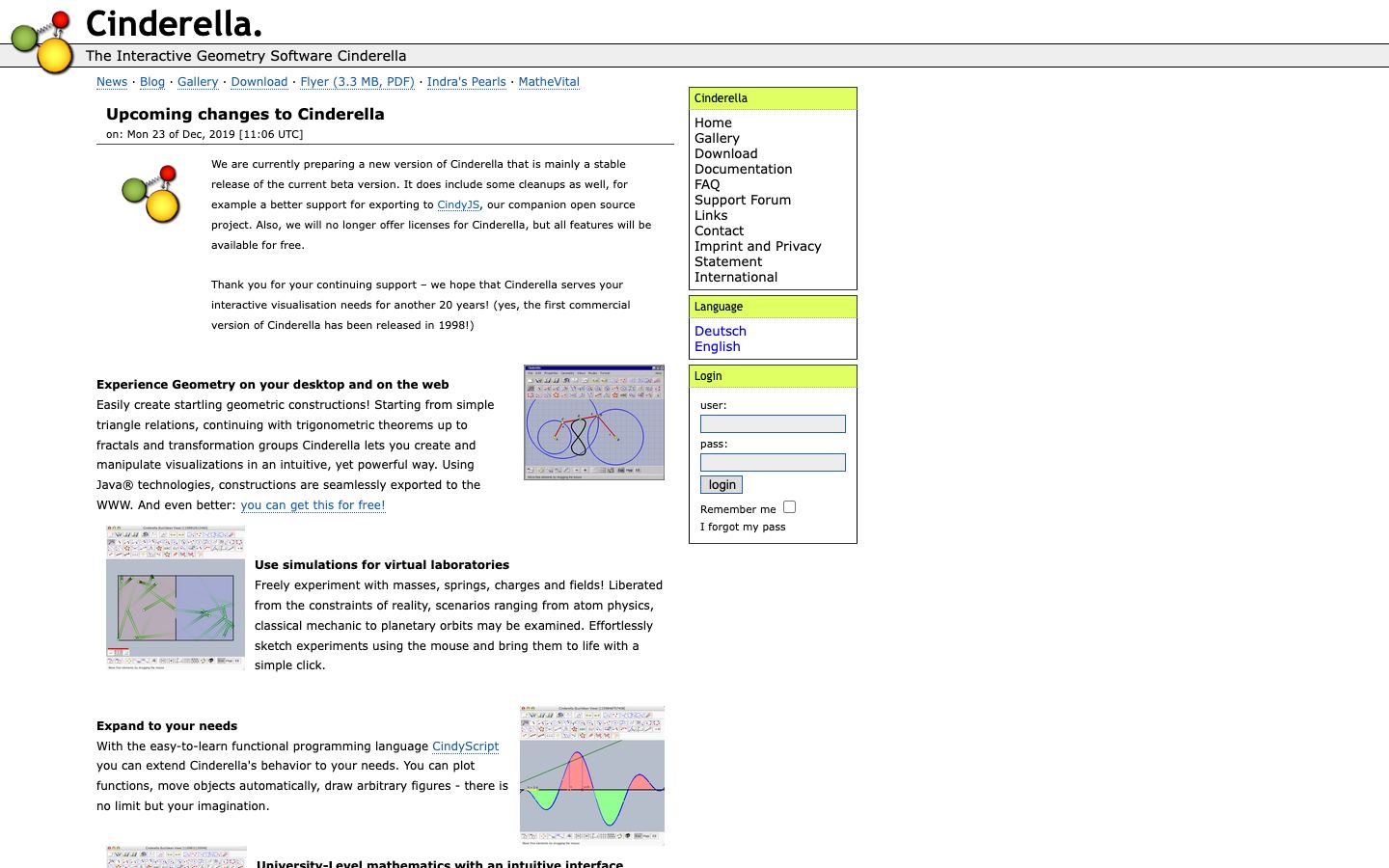
Task: Click the login button
Action: point(722,485)
